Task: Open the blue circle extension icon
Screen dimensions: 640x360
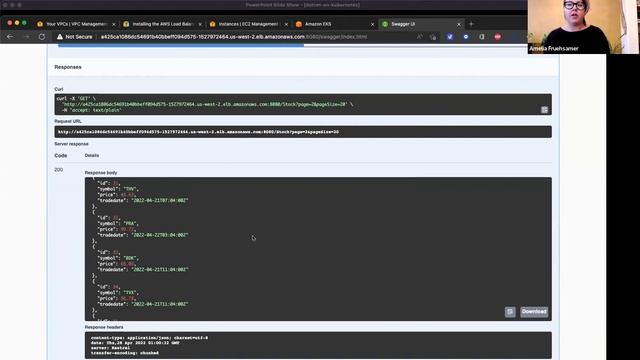Action: point(466,37)
